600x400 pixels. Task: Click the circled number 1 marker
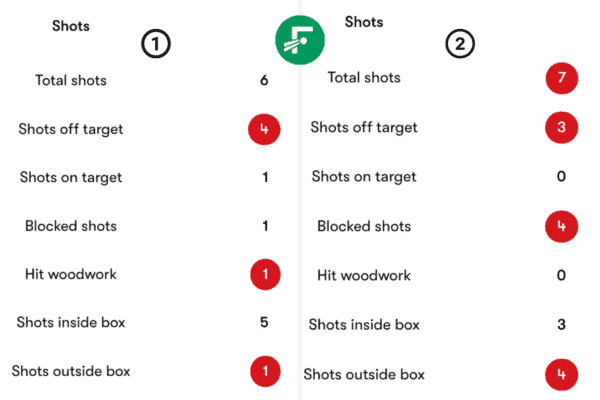156,44
